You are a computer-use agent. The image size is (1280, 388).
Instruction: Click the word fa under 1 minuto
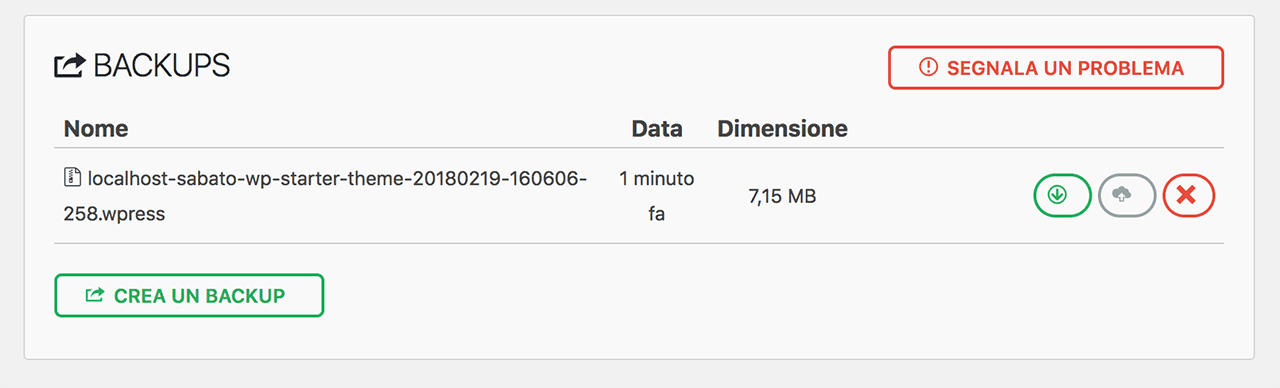pos(656,214)
